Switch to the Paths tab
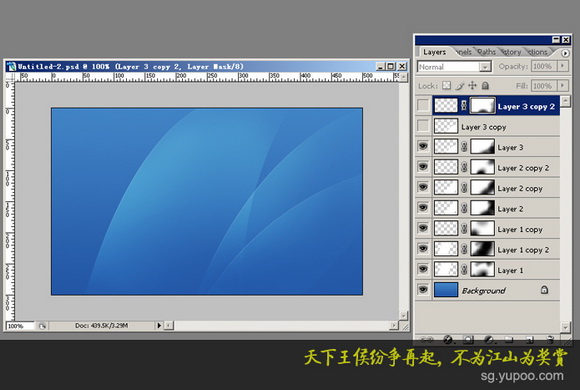Image resolution: width=580 pixels, height=390 pixels. [486, 52]
